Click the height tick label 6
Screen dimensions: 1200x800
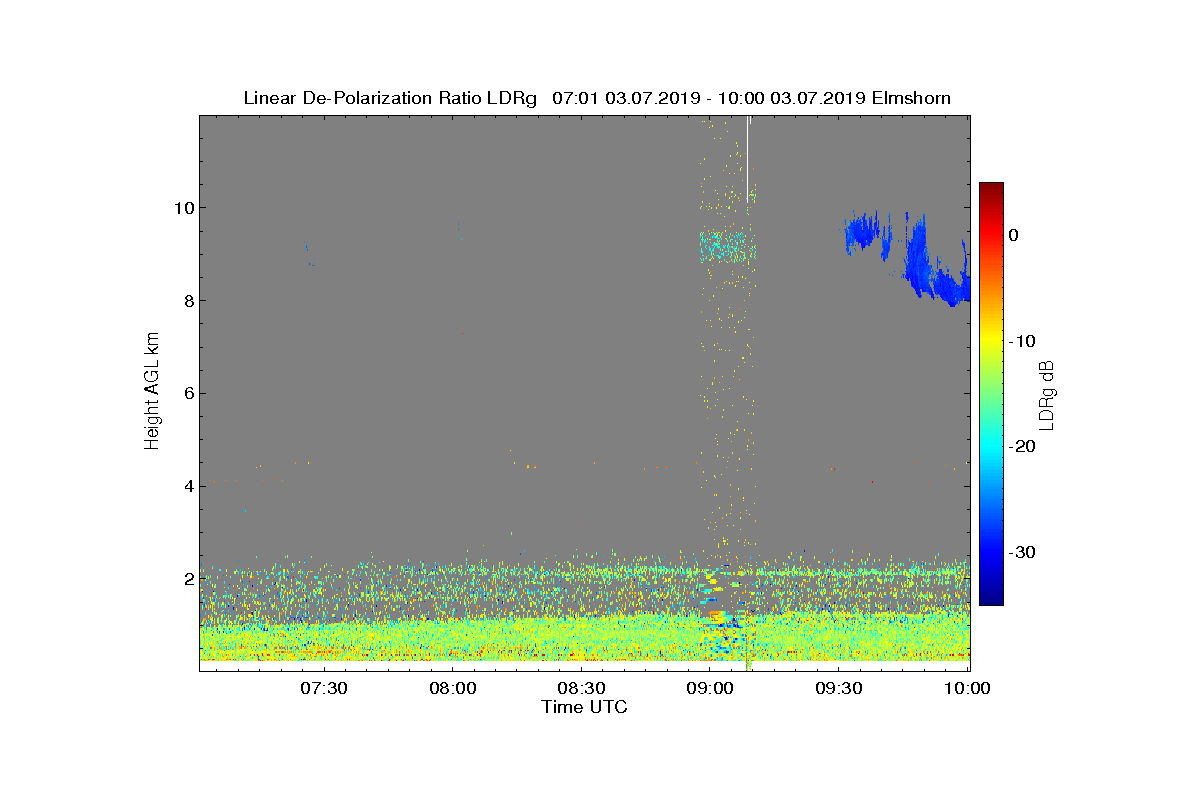(x=187, y=393)
